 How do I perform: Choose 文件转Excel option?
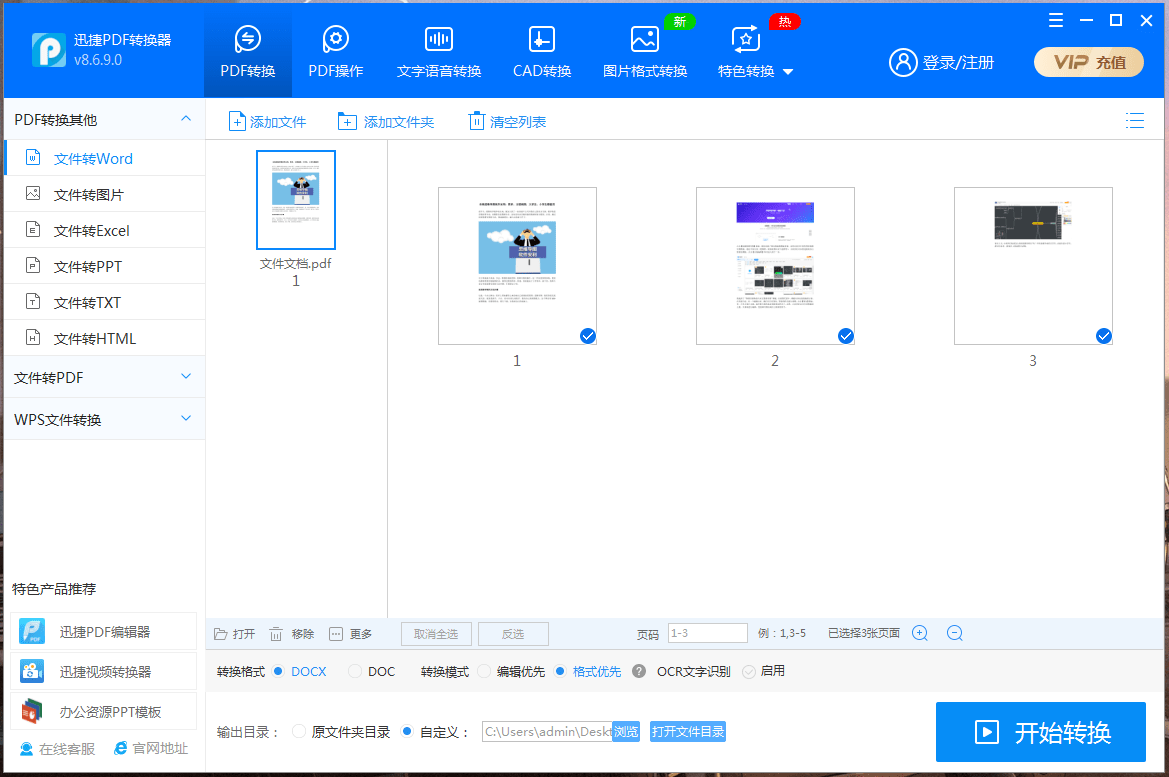[x=104, y=230]
